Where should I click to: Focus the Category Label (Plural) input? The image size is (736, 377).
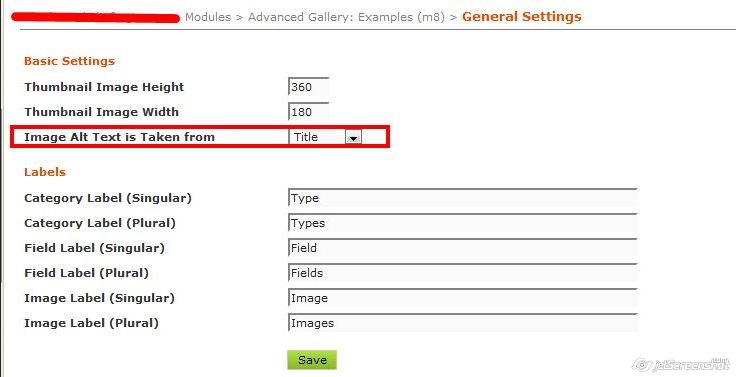point(462,223)
